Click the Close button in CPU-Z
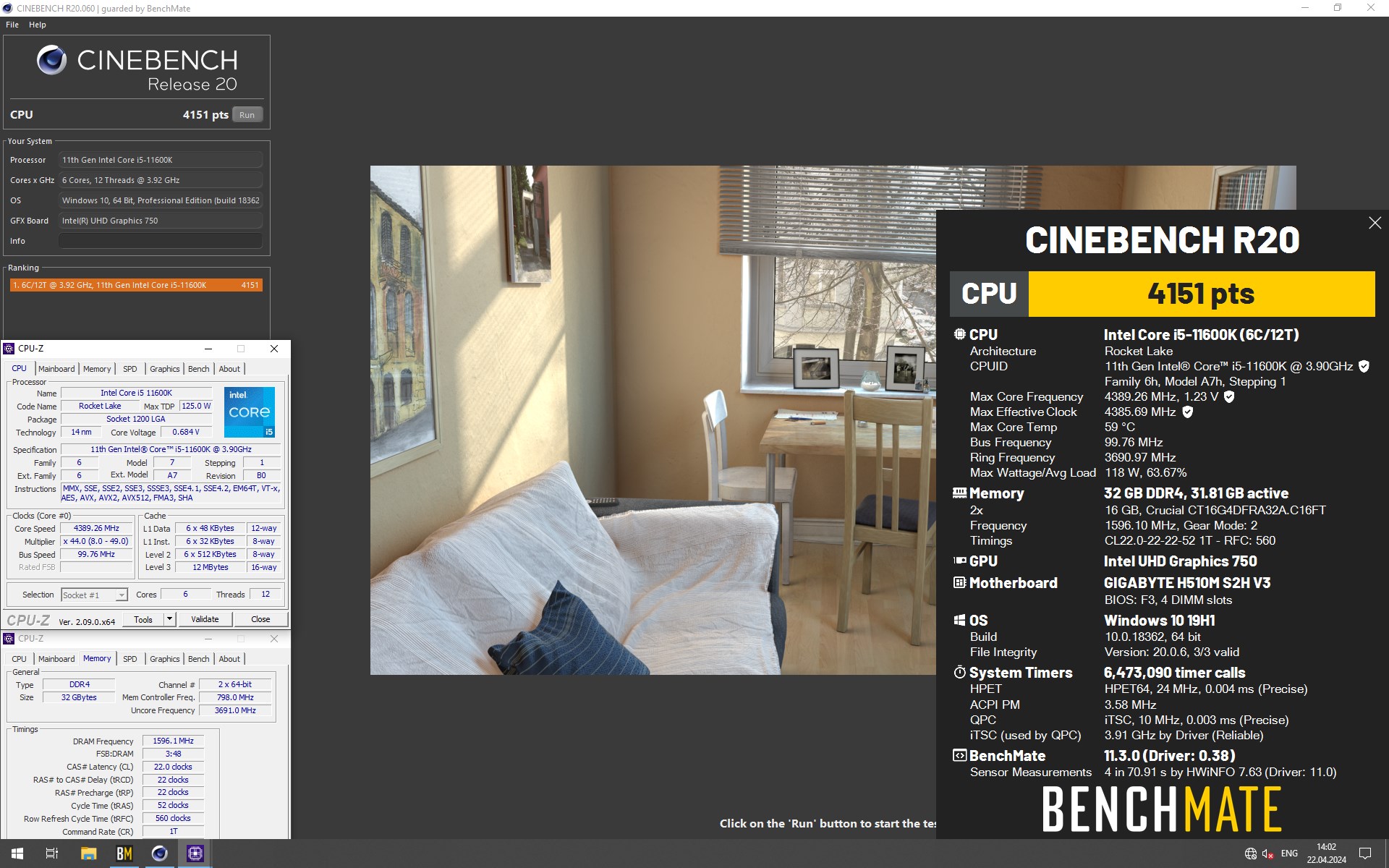Image resolution: width=1389 pixels, height=868 pixels. point(260,619)
